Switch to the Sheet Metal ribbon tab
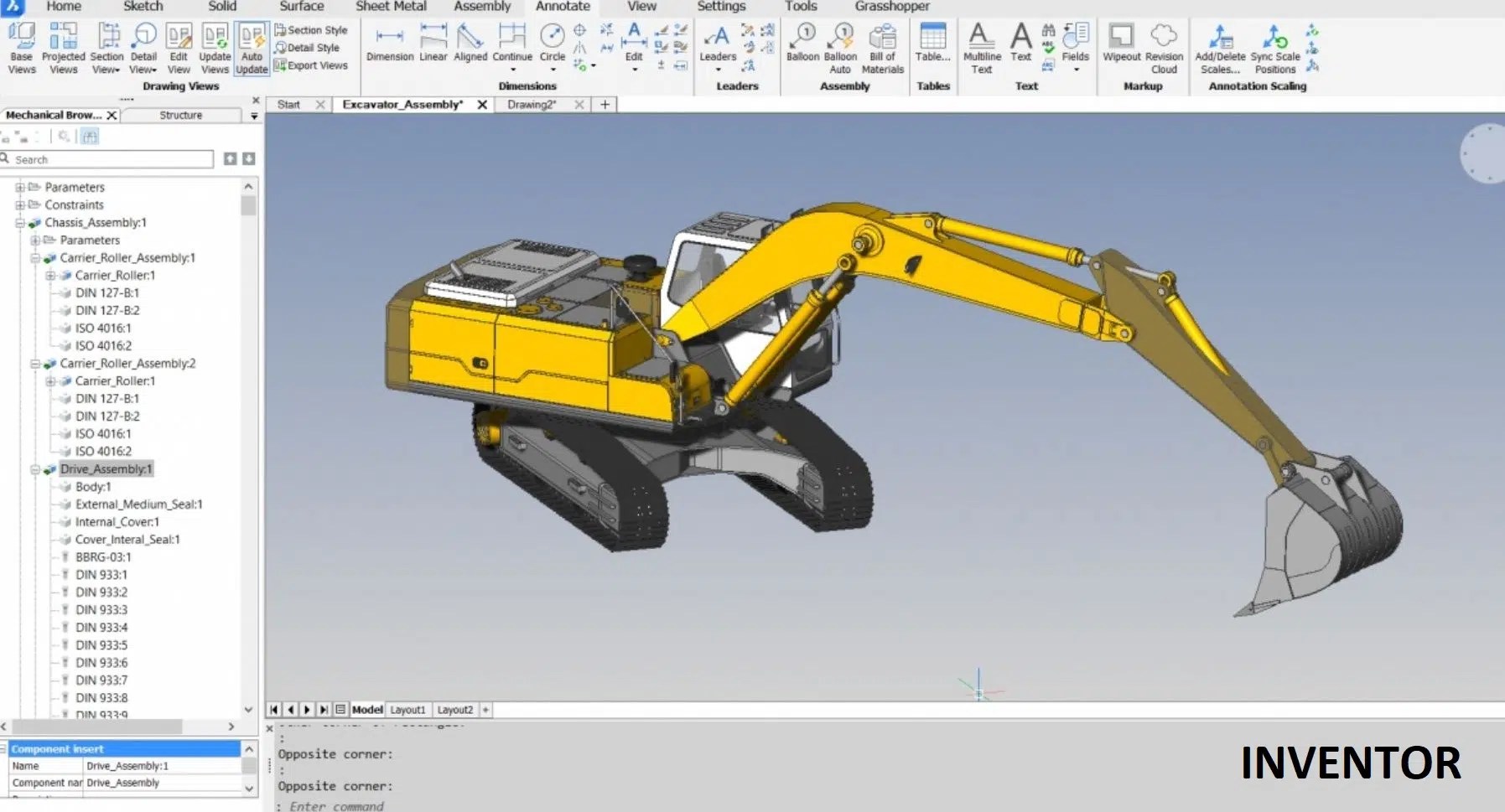Viewport: 1505px width, 812px height. [x=391, y=7]
